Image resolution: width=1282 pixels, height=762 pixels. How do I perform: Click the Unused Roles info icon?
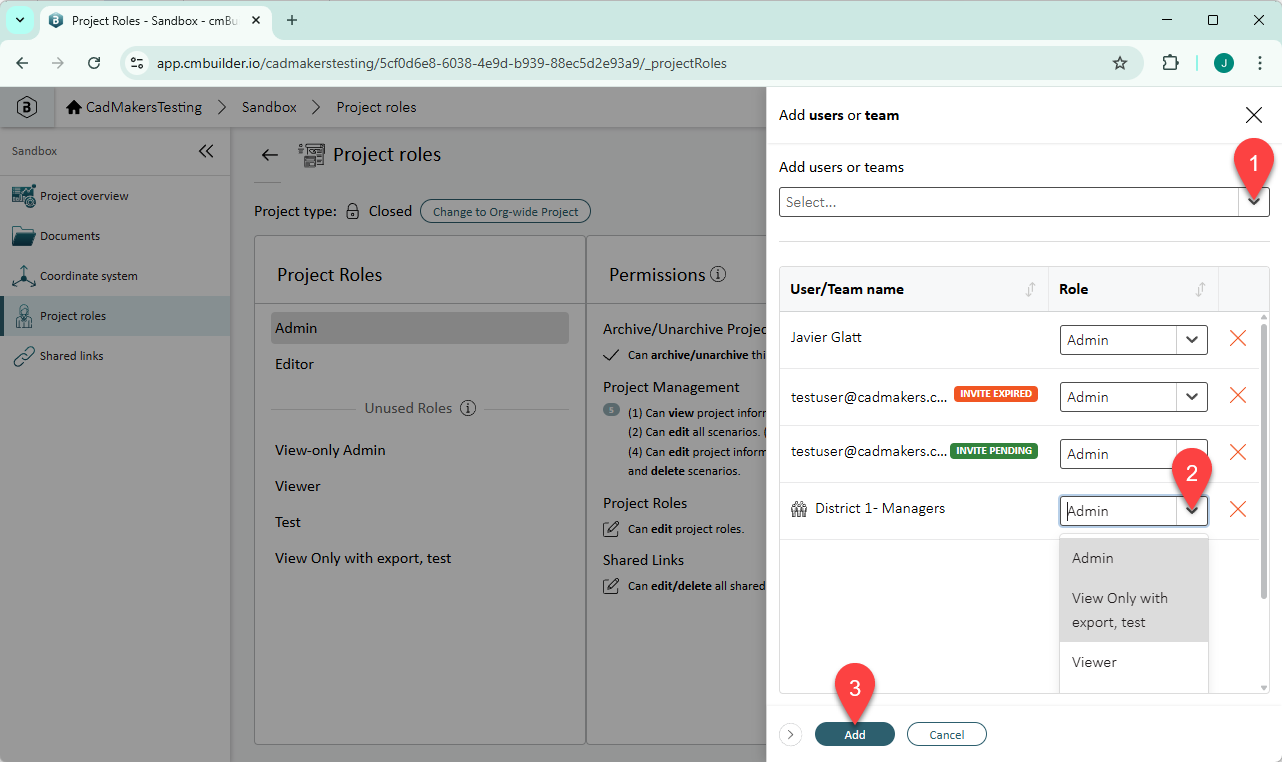467,408
